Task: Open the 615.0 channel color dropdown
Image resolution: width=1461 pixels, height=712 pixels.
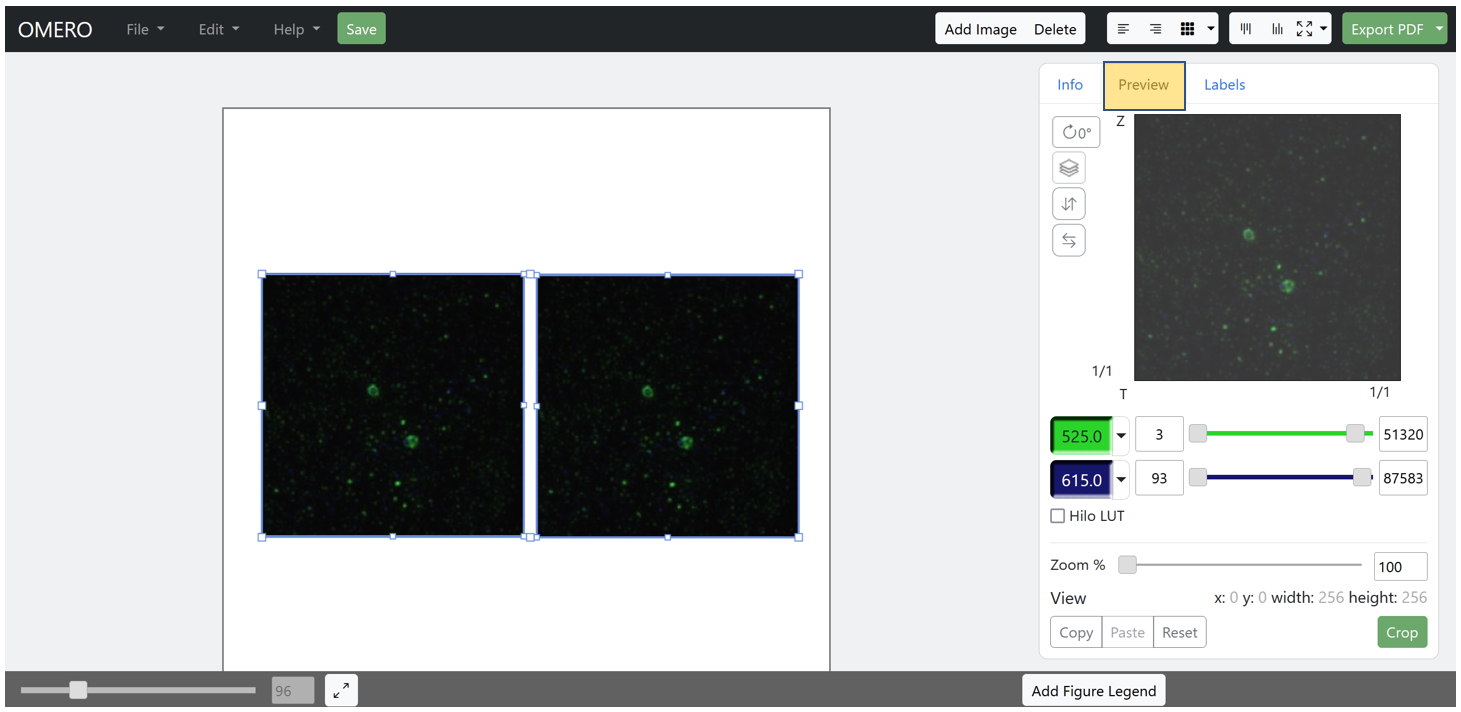Action: (1122, 480)
